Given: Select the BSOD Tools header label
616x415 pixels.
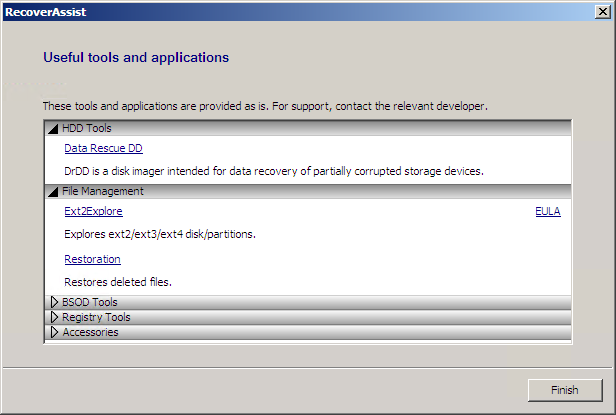Looking at the screenshot, I should coord(90,302).
